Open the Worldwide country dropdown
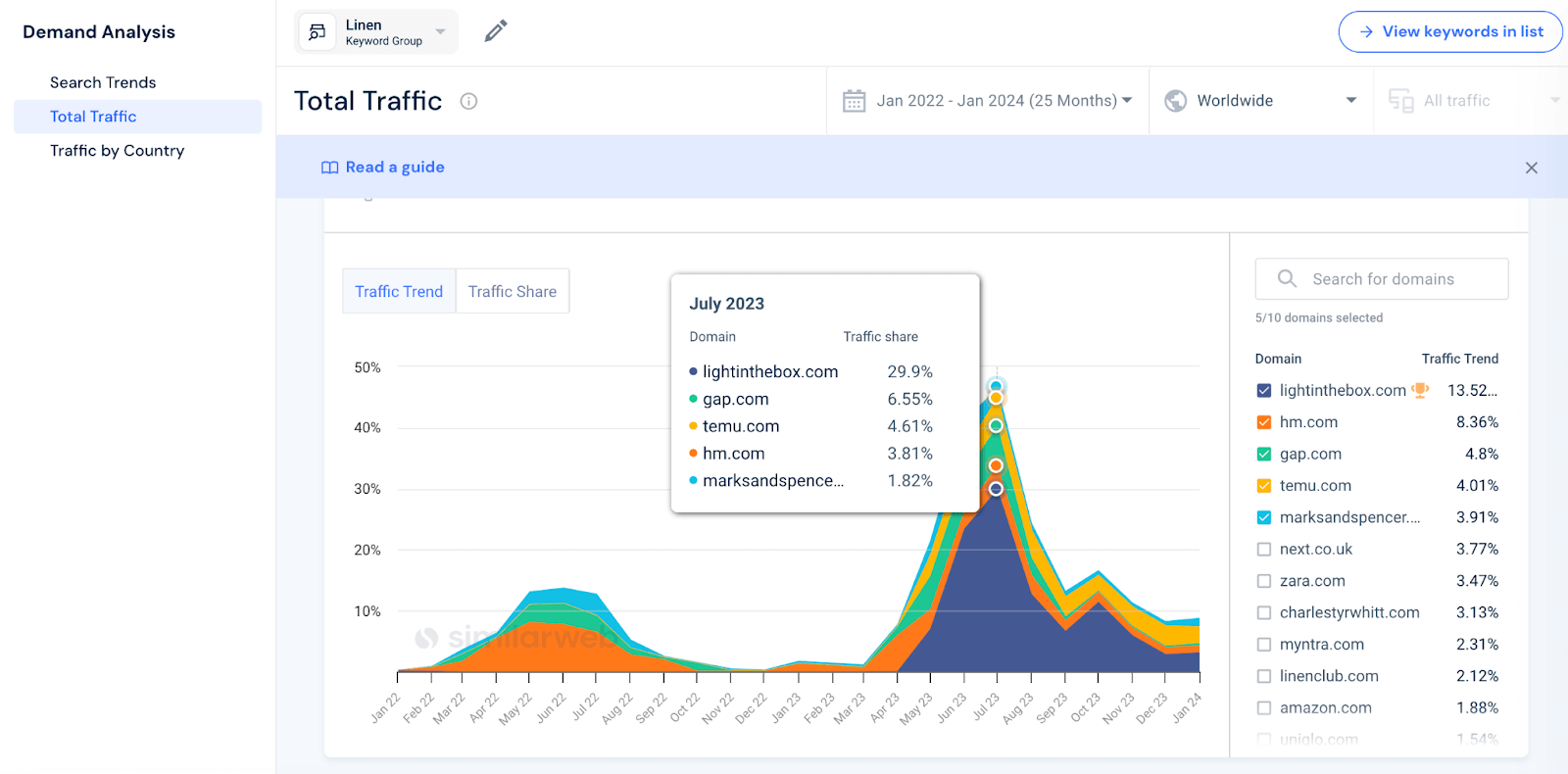Screen dimensions: 1568x774 click(1262, 101)
